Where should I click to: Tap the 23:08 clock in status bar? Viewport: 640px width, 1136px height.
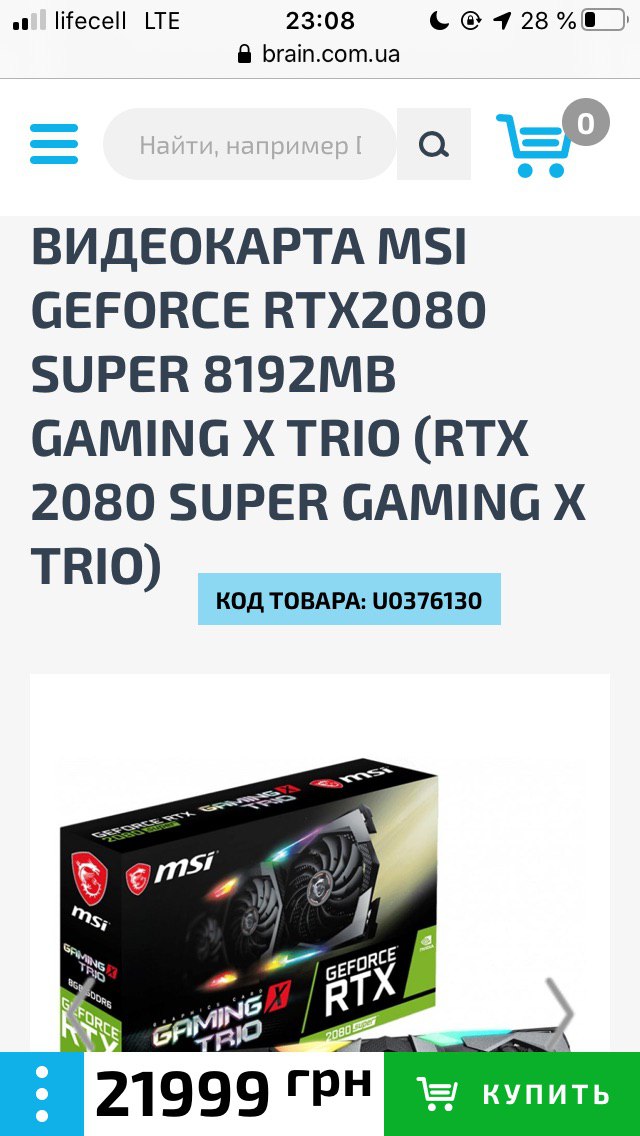tap(320, 20)
